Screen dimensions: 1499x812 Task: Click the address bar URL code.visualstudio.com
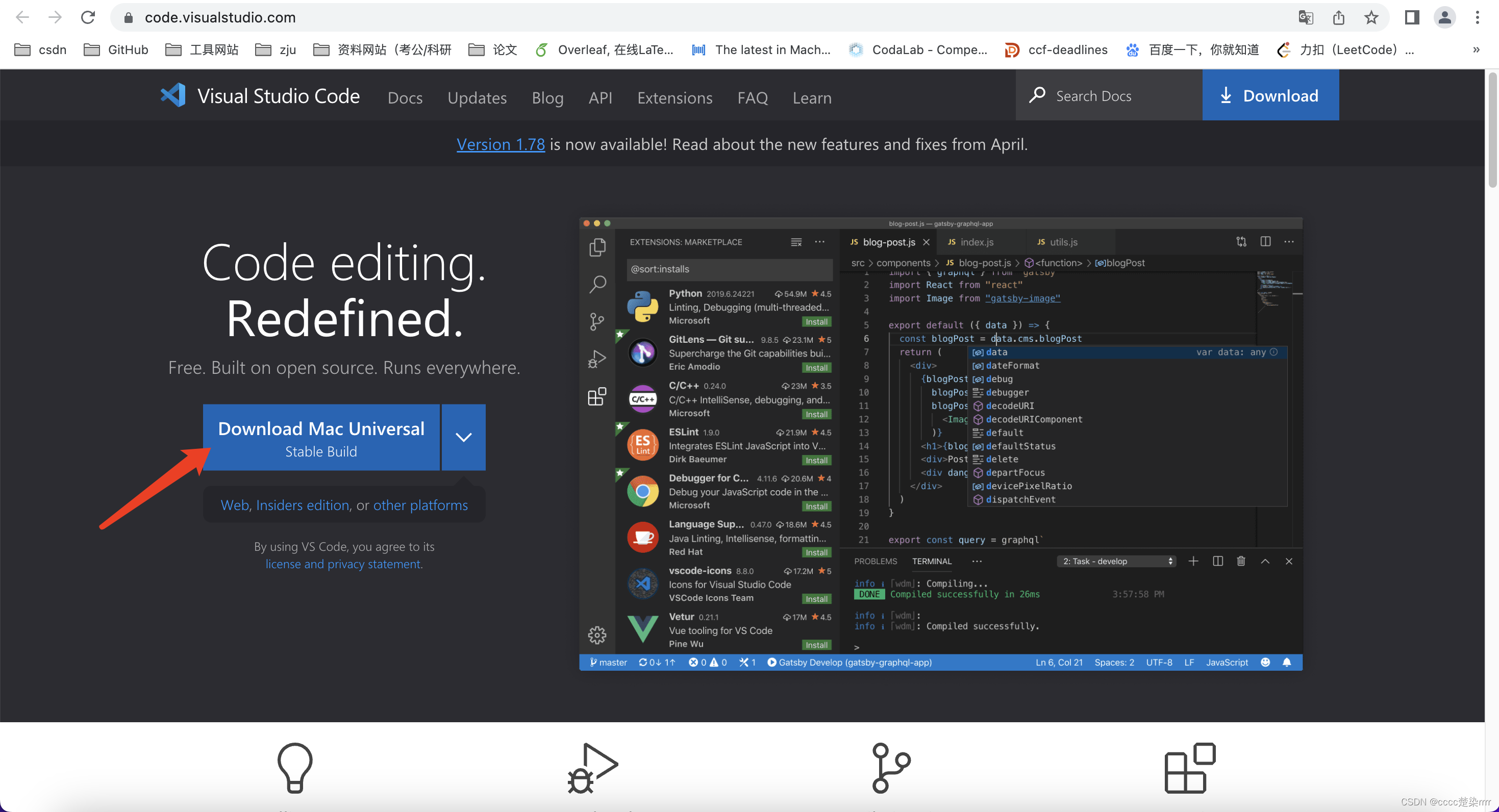(x=220, y=18)
